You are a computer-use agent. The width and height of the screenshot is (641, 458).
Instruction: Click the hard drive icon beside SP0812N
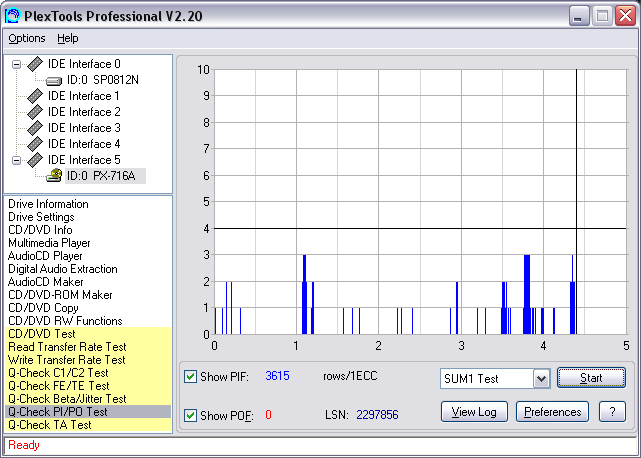click(54, 81)
